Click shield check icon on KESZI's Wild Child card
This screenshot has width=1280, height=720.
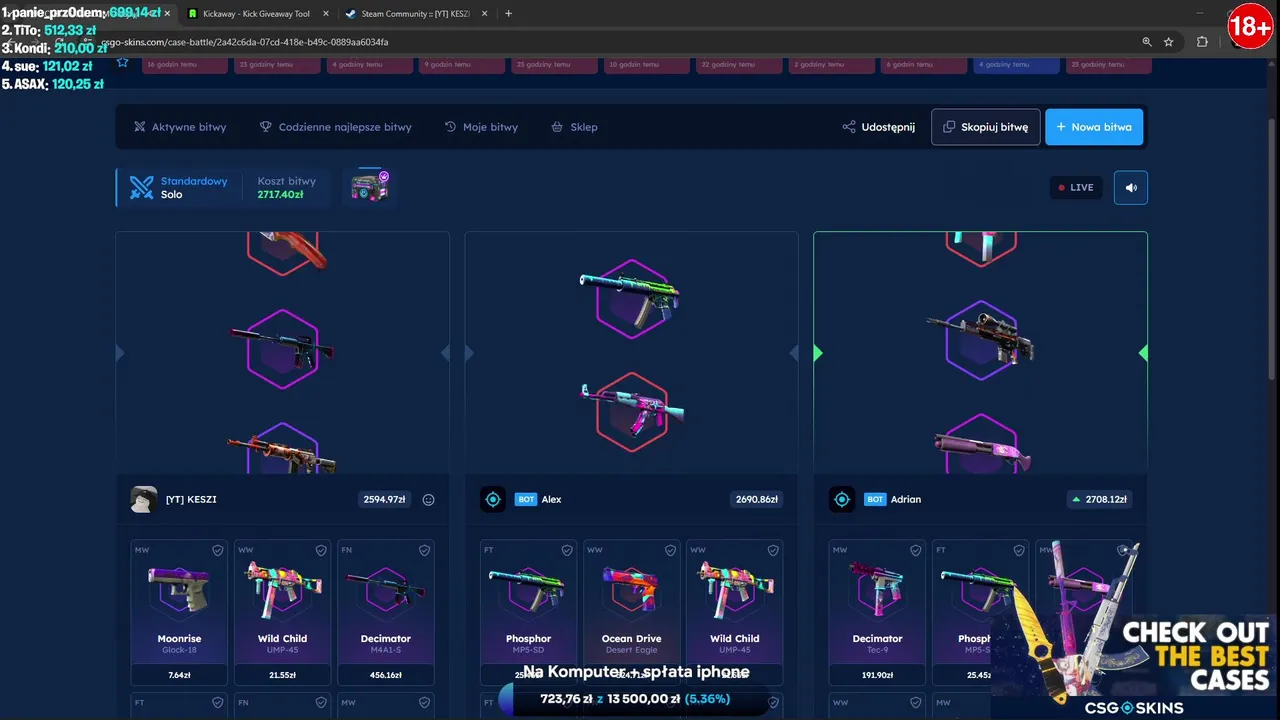(321, 550)
